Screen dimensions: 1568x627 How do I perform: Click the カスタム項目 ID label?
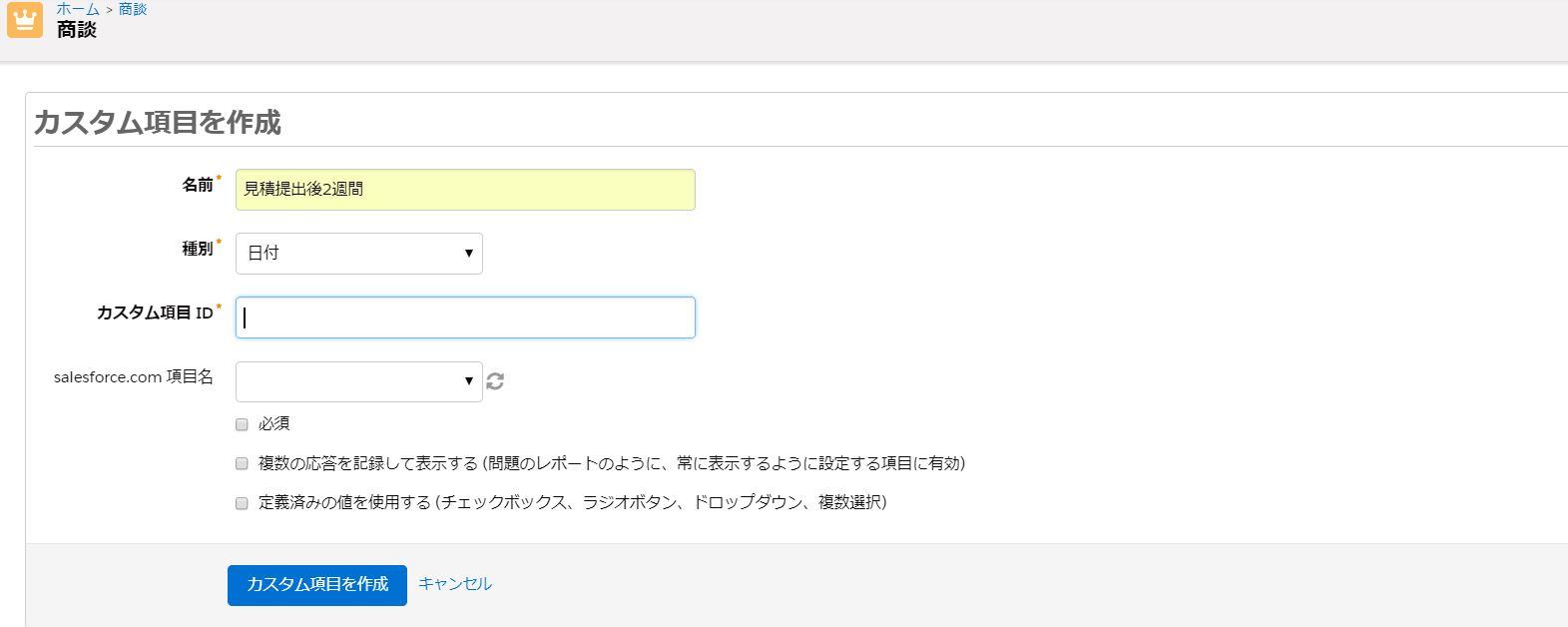155,313
